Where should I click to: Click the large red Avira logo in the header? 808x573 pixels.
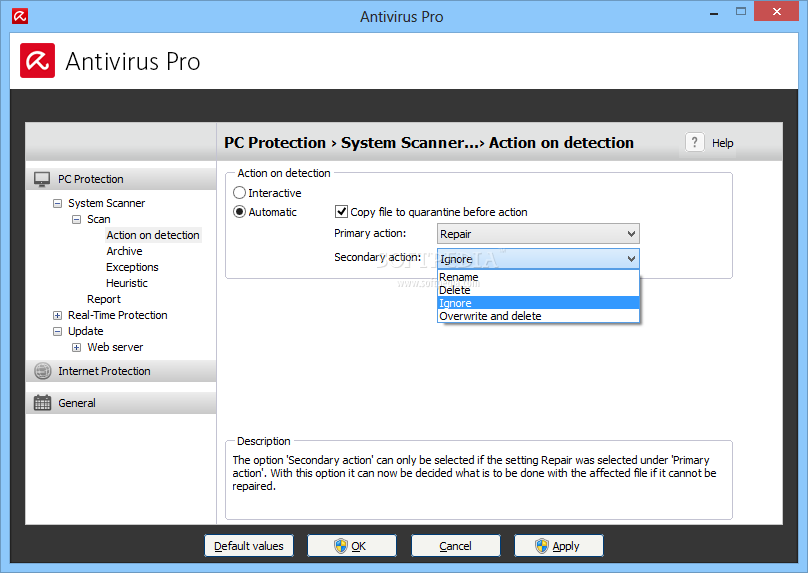click(x=37, y=61)
